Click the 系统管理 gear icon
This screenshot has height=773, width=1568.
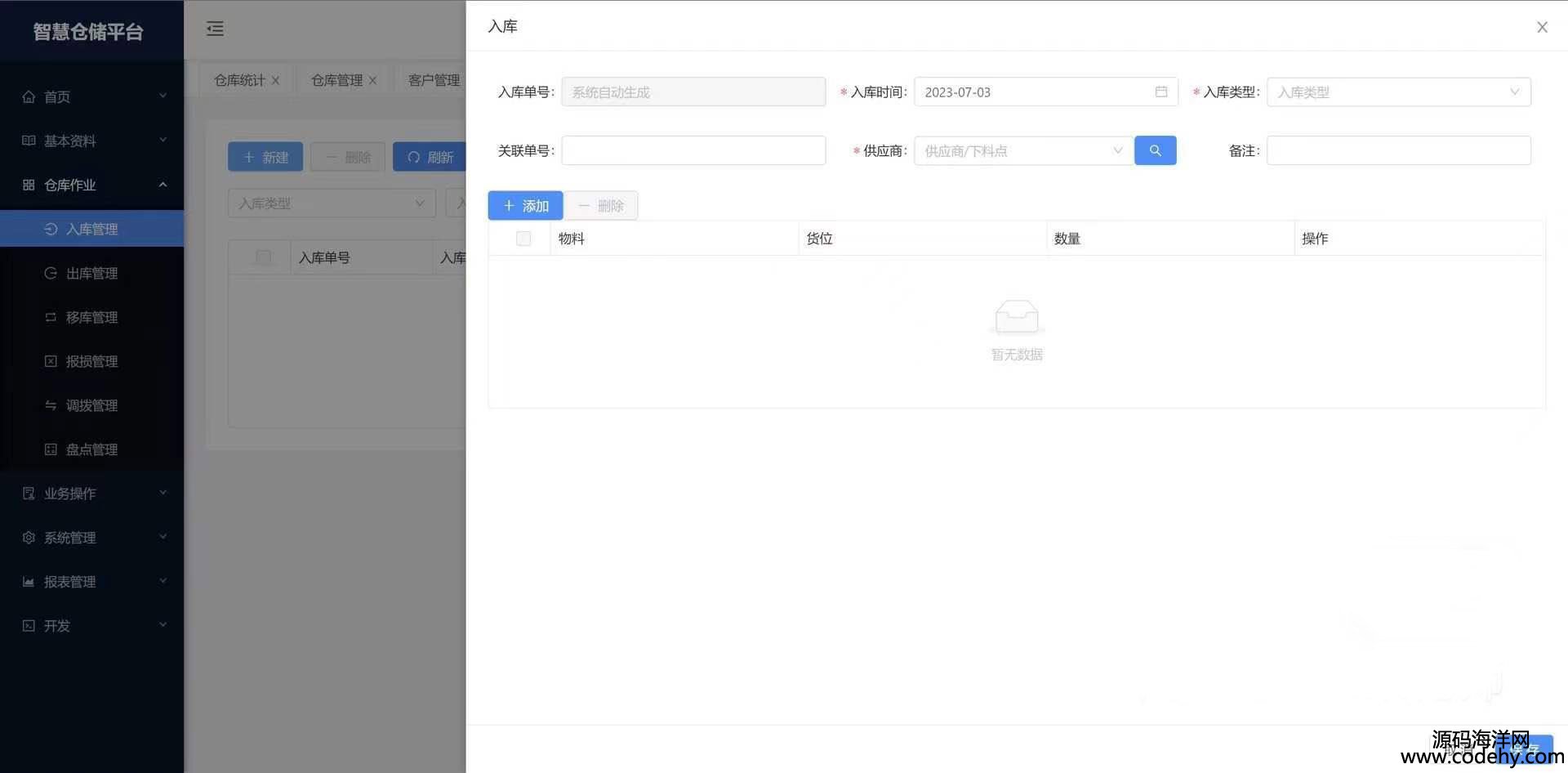coord(29,538)
